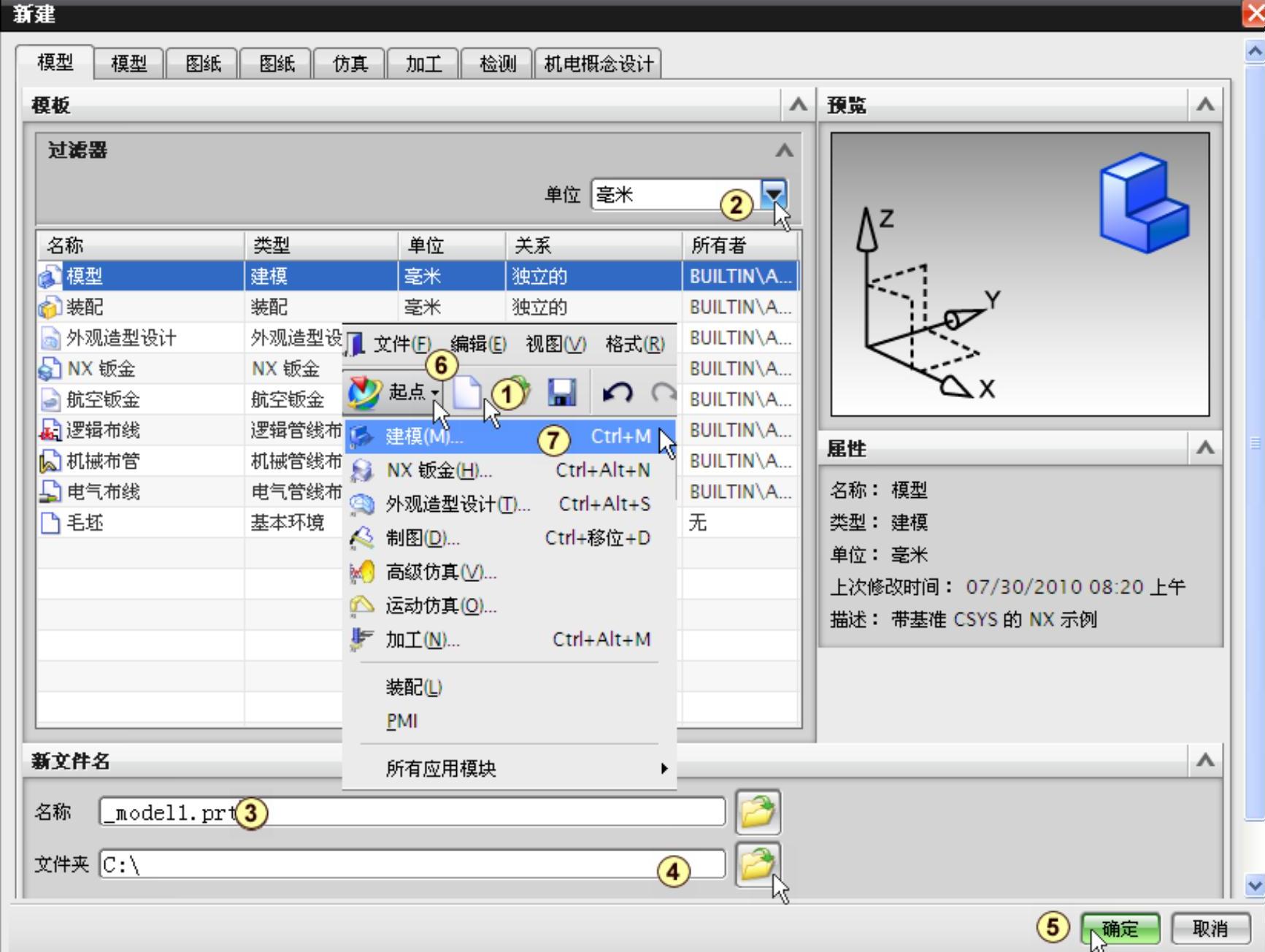Image resolution: width=1265 pixels, height=952 pixels.
Task: Click the 外观造型设计 template row icon
Action: coord(50,338)
